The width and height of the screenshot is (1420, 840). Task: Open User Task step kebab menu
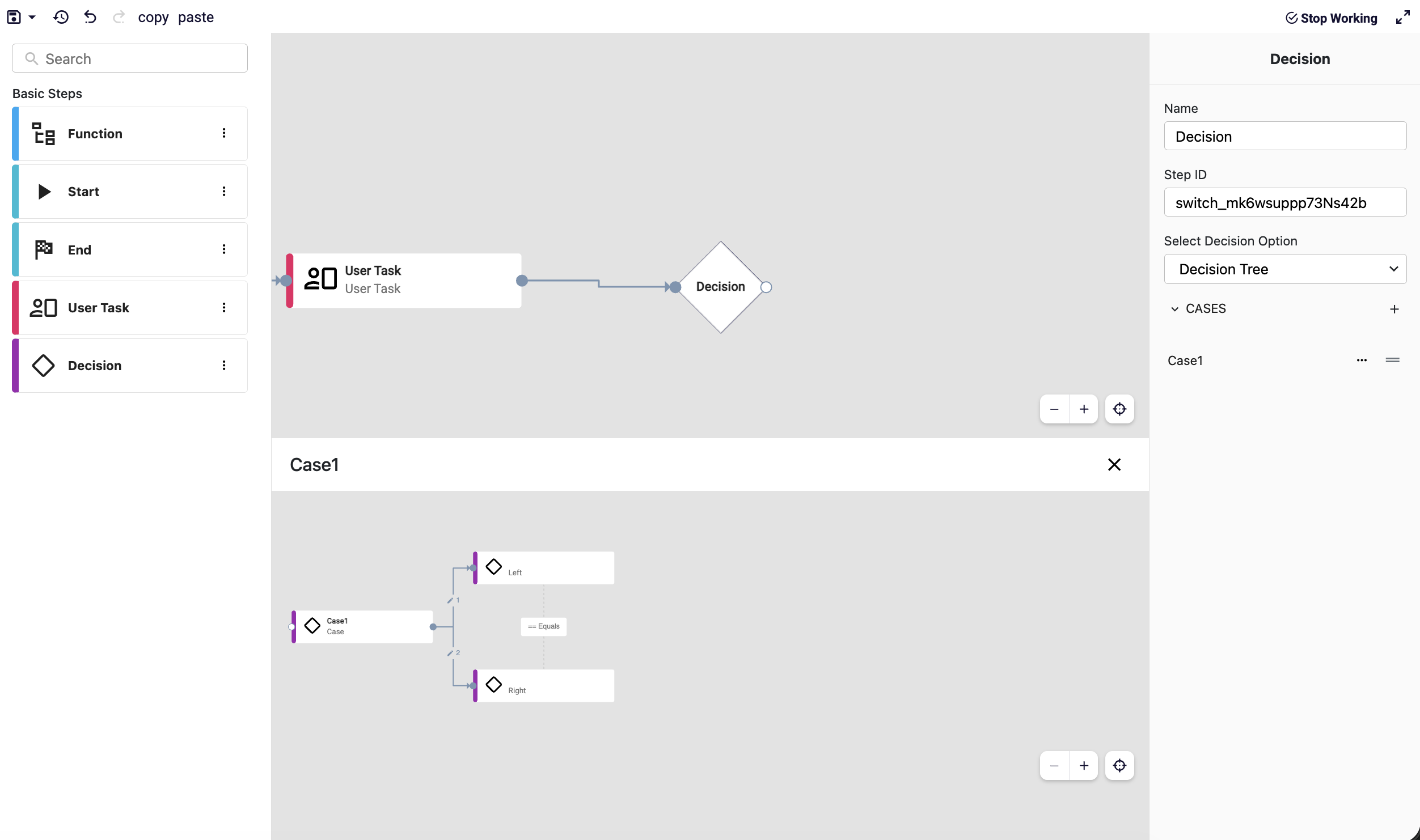click(x=224, y=308)
